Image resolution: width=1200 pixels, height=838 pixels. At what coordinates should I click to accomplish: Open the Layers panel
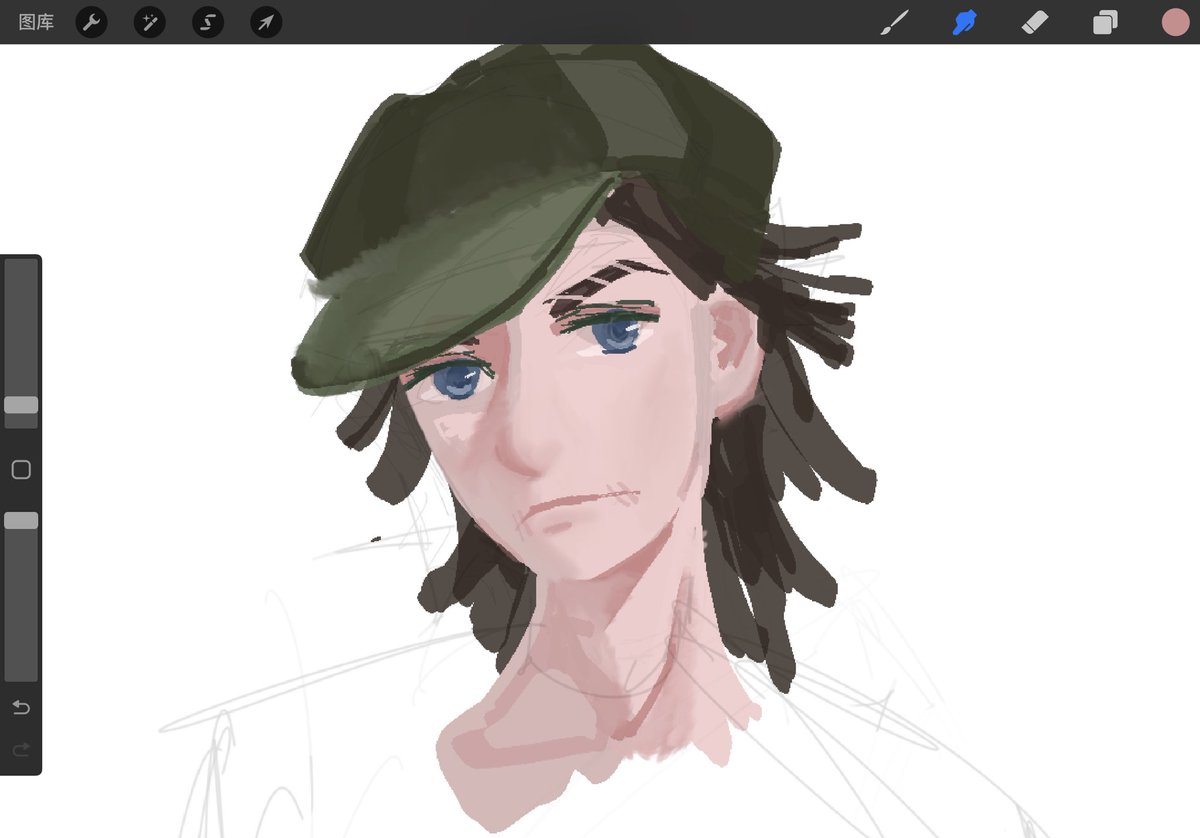click(1105, 22)
